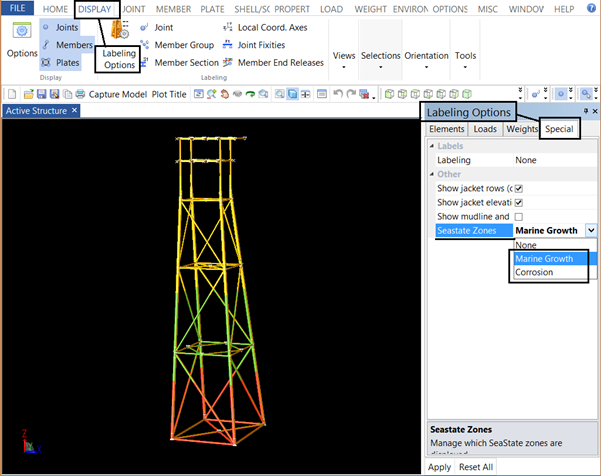Open the Seastate Zones dropdown arrow

click(x=591, y=230)
